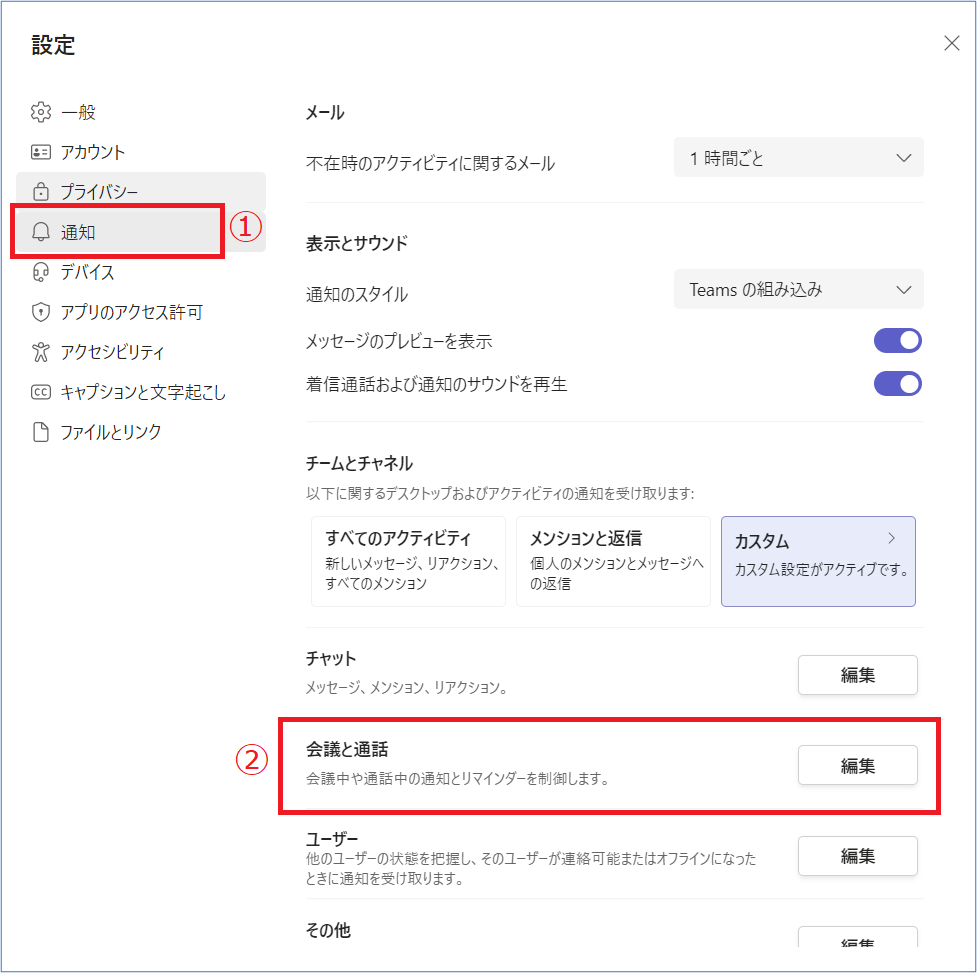
Task: Expand the カスタム settings chevron
Action: pos(892,539)
